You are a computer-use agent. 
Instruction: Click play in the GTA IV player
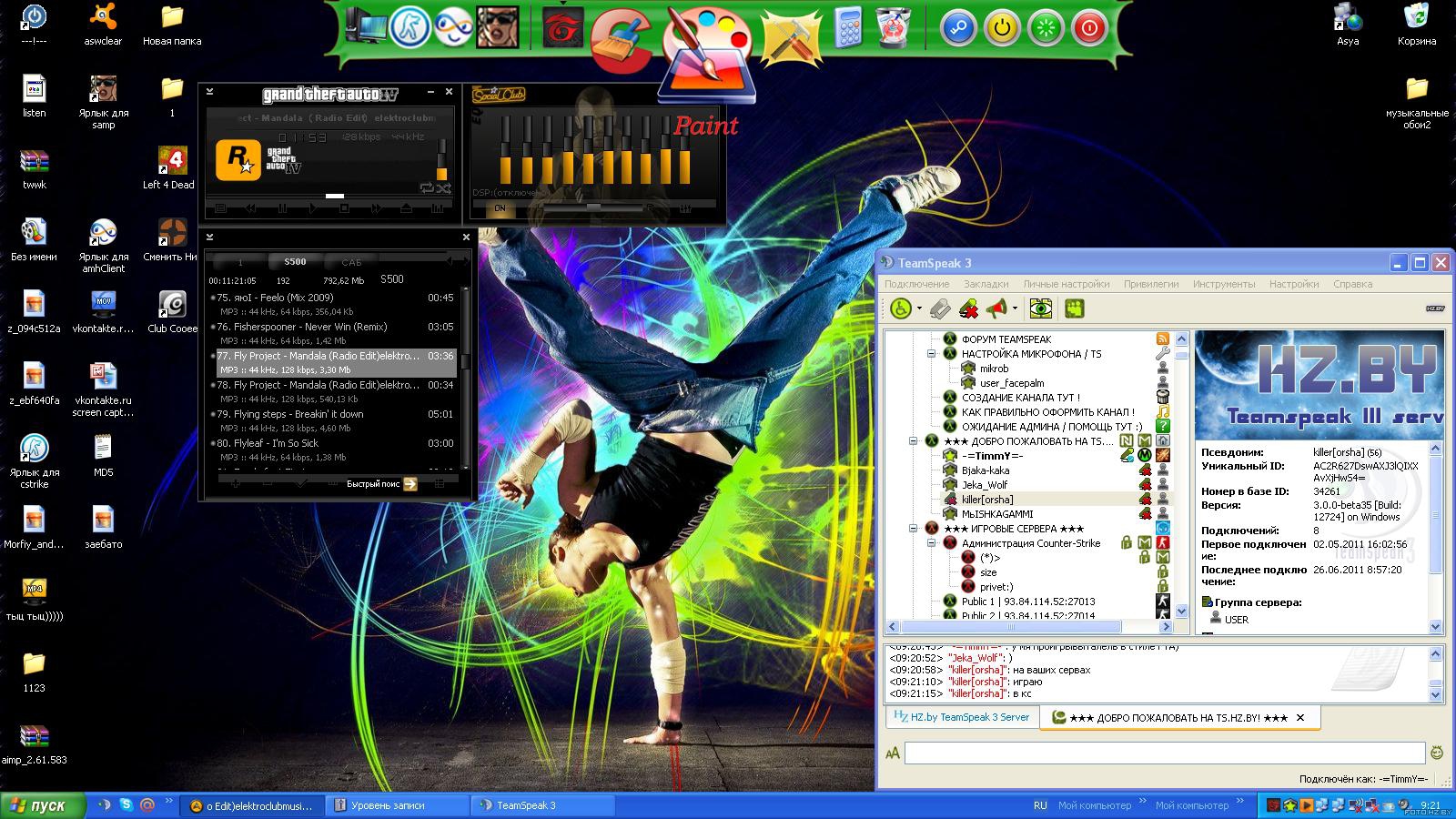[x=313, y=208]
